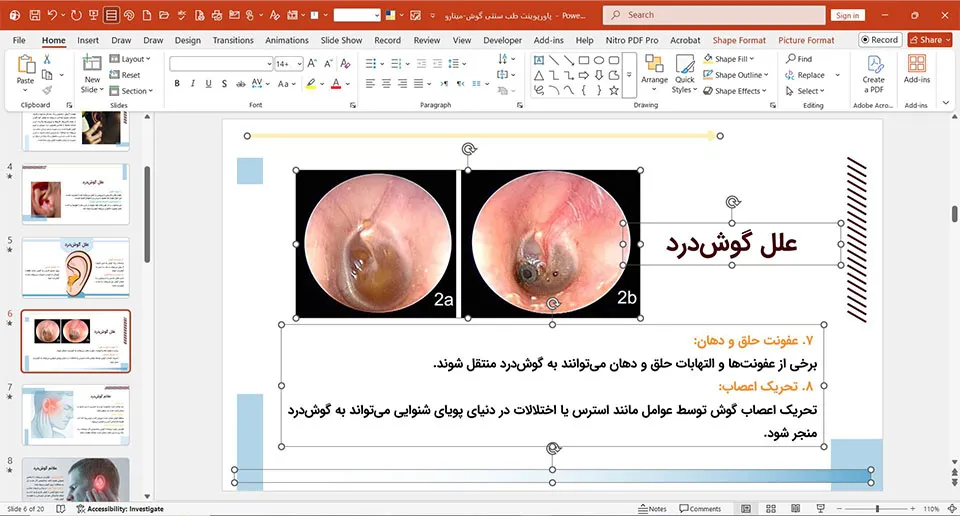Toggle Strikethrough formatting
960x516 pixels.
[x=241, y=83]
